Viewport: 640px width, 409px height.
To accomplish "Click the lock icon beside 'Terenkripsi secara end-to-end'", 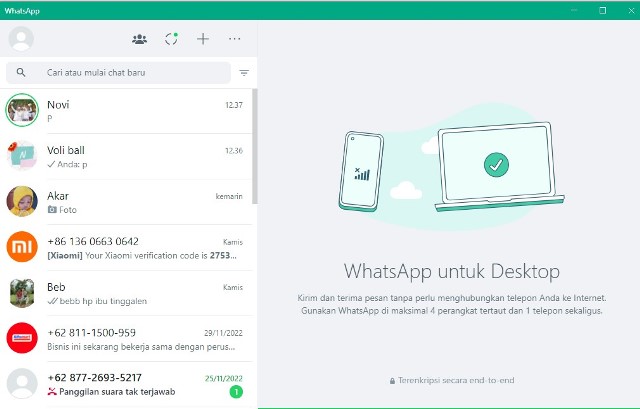I will [392, 380].
